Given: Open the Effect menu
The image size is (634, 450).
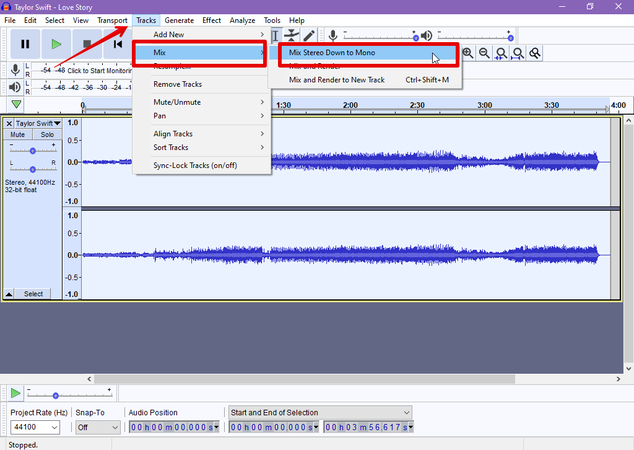Looking at the screenshot, I should tap(211, 20).
